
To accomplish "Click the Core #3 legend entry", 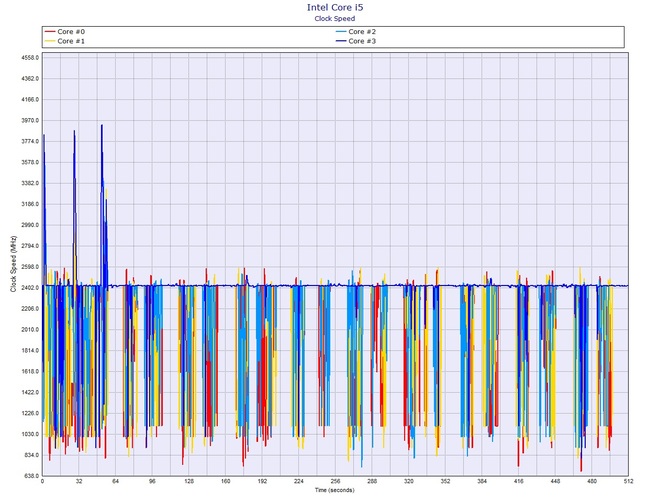I will (356, 41).
